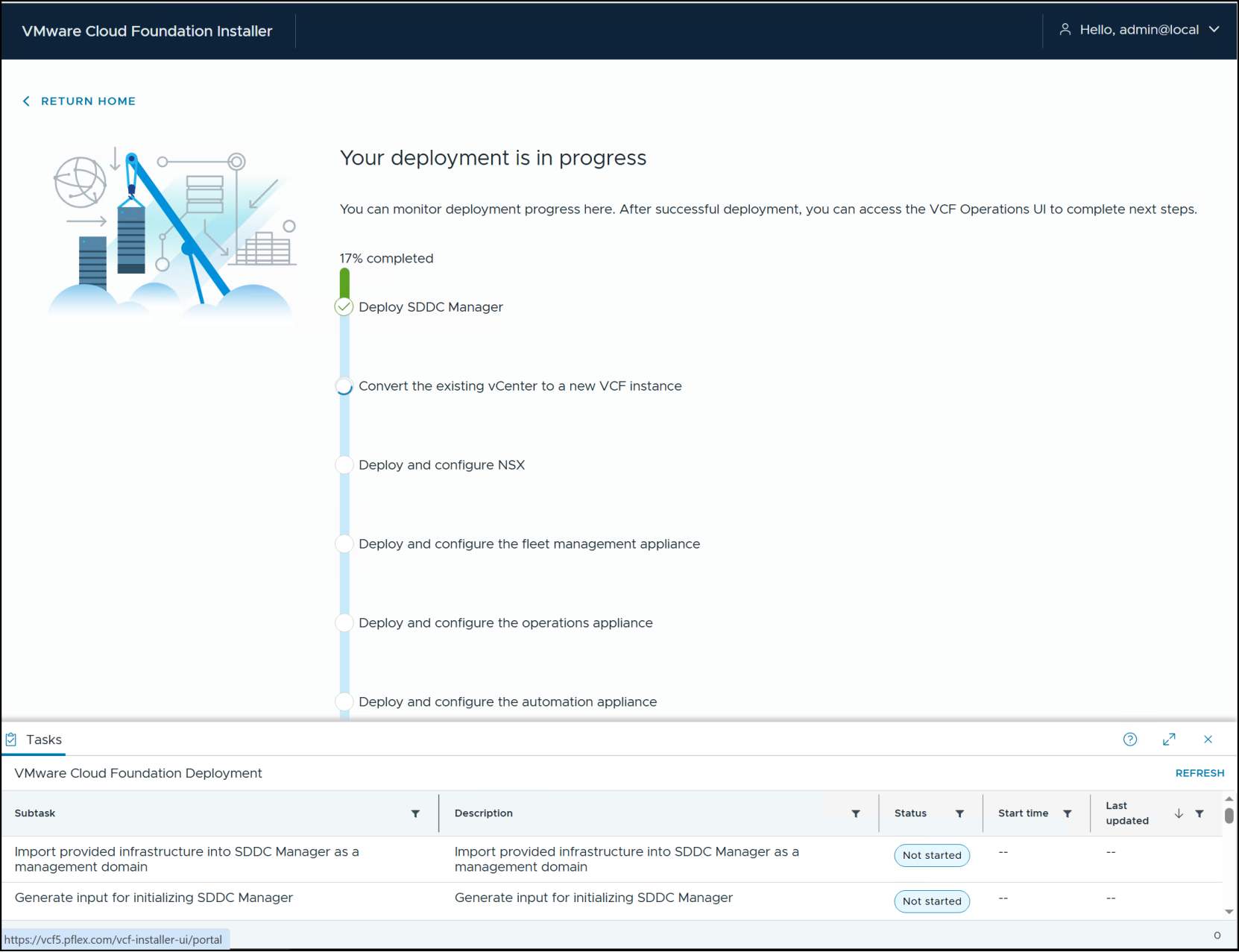Click the Tasks table scrollbar thumb
The image size is (1239, 952).
point(1229,815)
